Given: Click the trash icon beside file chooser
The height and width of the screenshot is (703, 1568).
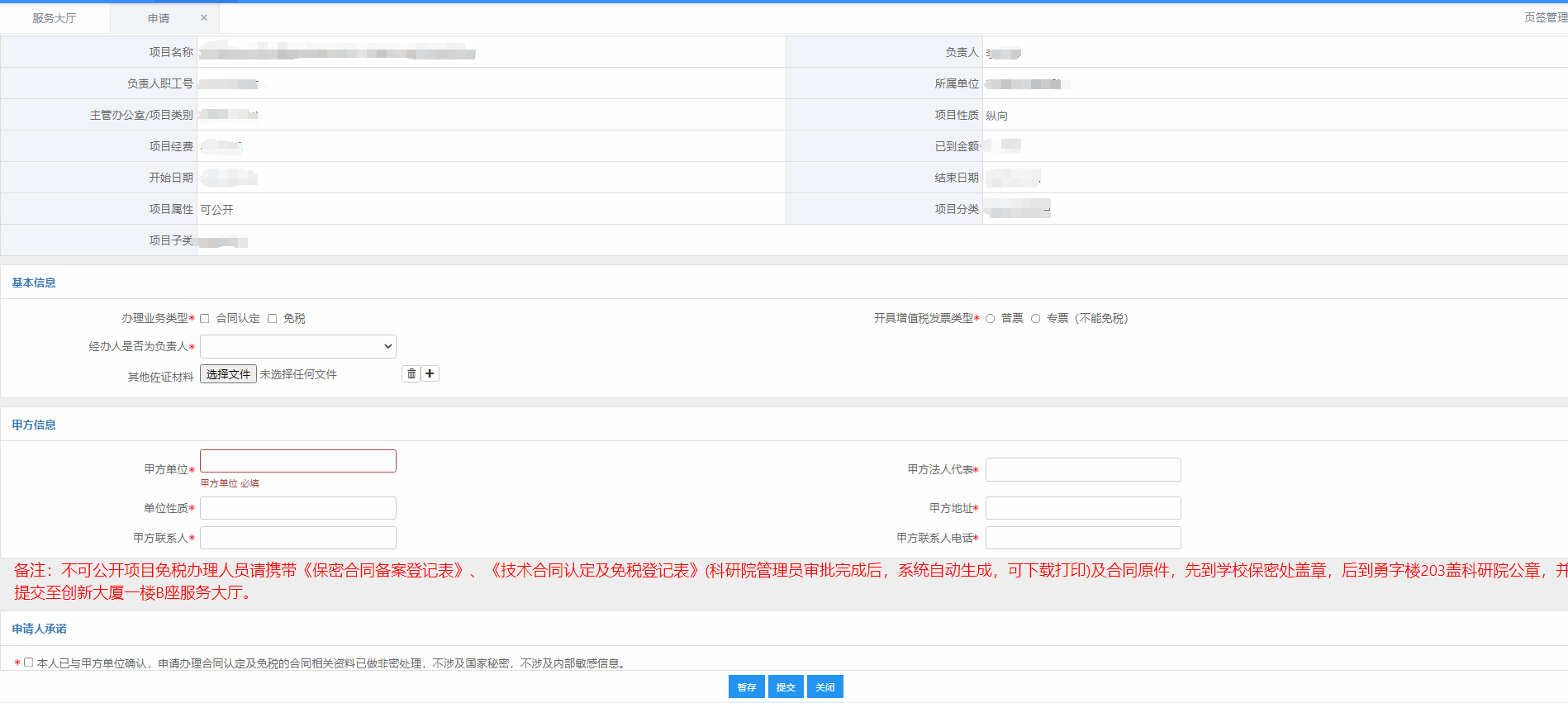Looking at the screenshot, I should coord(411,374).
